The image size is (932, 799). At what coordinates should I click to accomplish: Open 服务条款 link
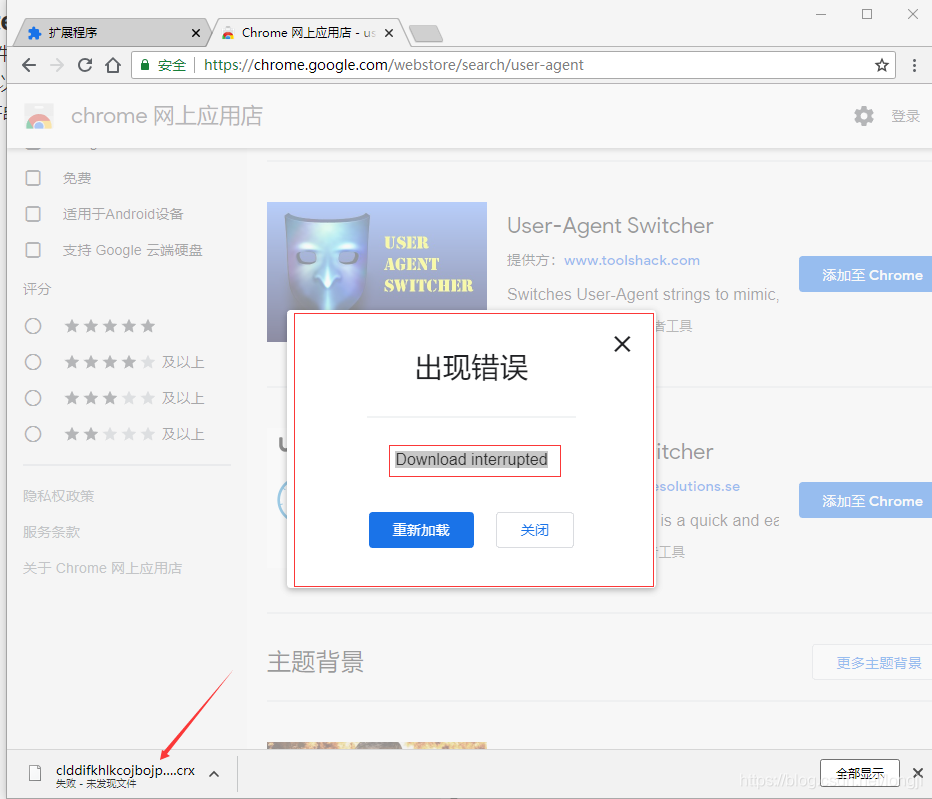click(x=51, y=532)
